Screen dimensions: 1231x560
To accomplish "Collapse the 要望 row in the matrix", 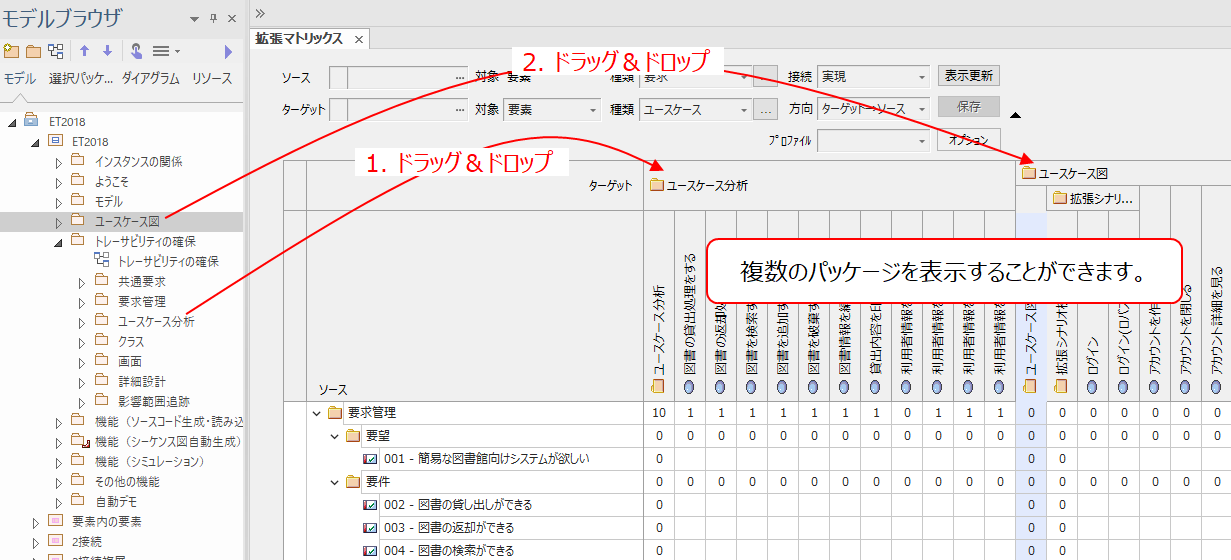I will click(x=336, y=436).
